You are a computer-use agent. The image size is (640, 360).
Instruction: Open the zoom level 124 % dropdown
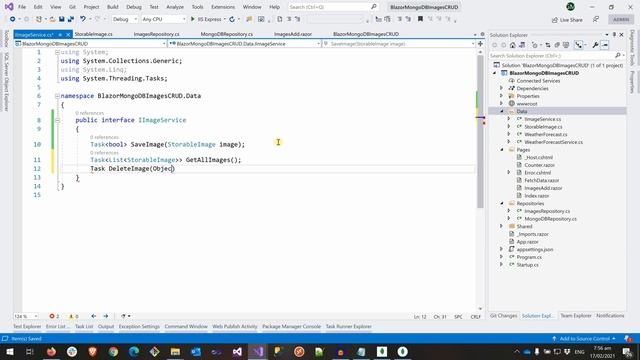(x=26, y=316)
